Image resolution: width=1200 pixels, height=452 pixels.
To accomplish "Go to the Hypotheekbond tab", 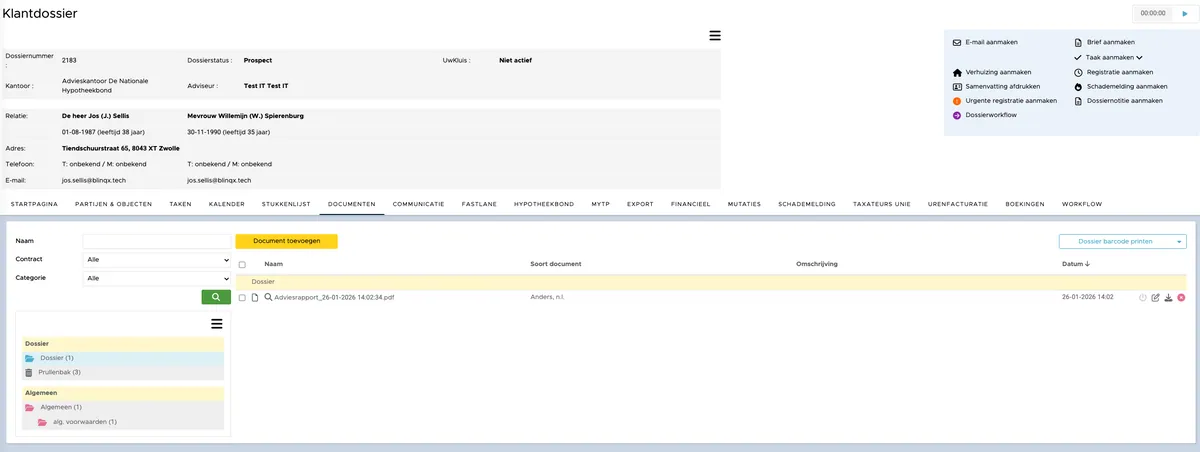I will (543, 204).
